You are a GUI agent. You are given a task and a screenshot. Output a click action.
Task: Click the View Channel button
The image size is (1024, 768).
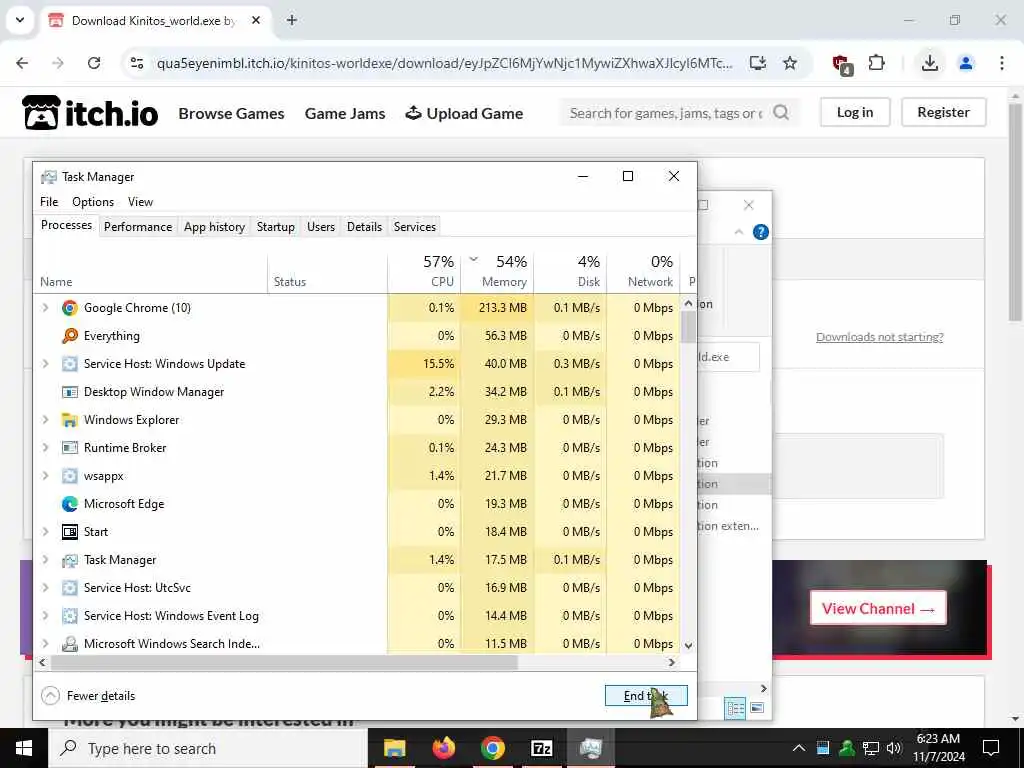(878, 609)
